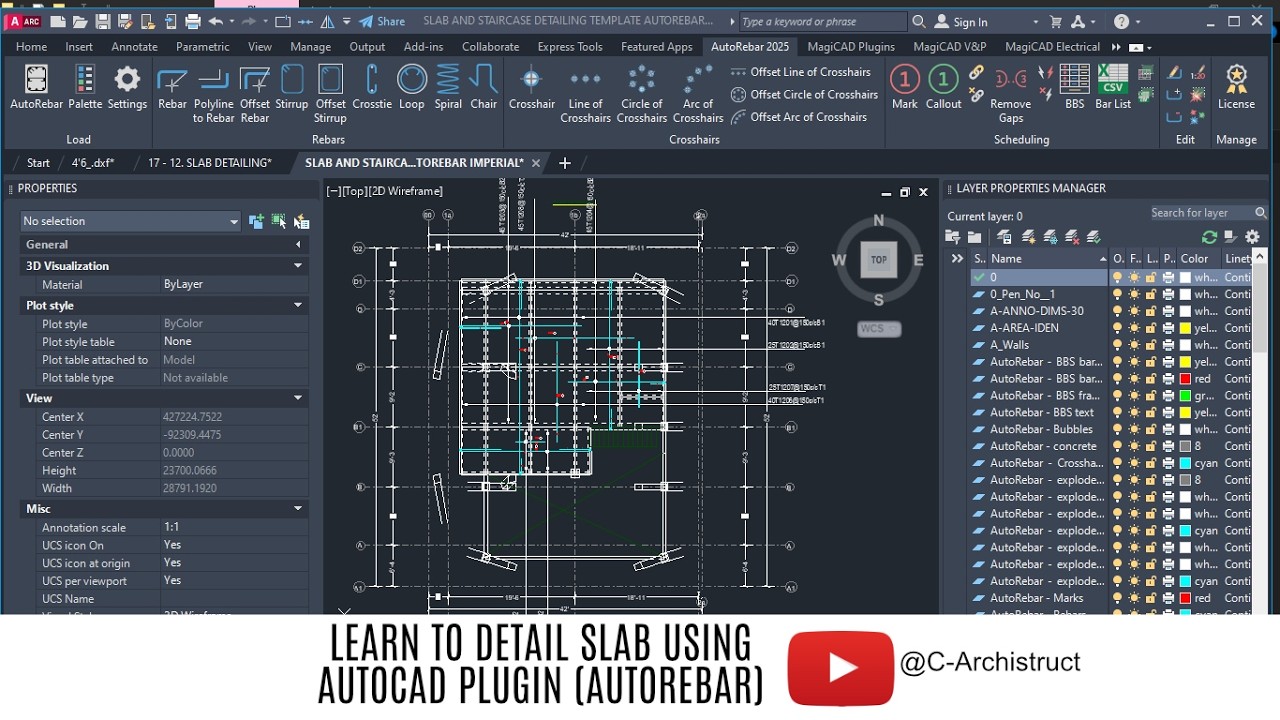
Task: Click yellow color swatch of A-AREA-IDEN layer
Action: (1185, 328)
